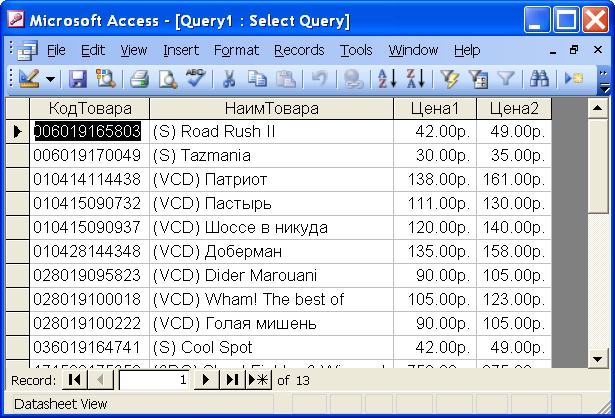Click cell "(VCD) Dider Marouani"
615x418 pixels.
(271, 275)
